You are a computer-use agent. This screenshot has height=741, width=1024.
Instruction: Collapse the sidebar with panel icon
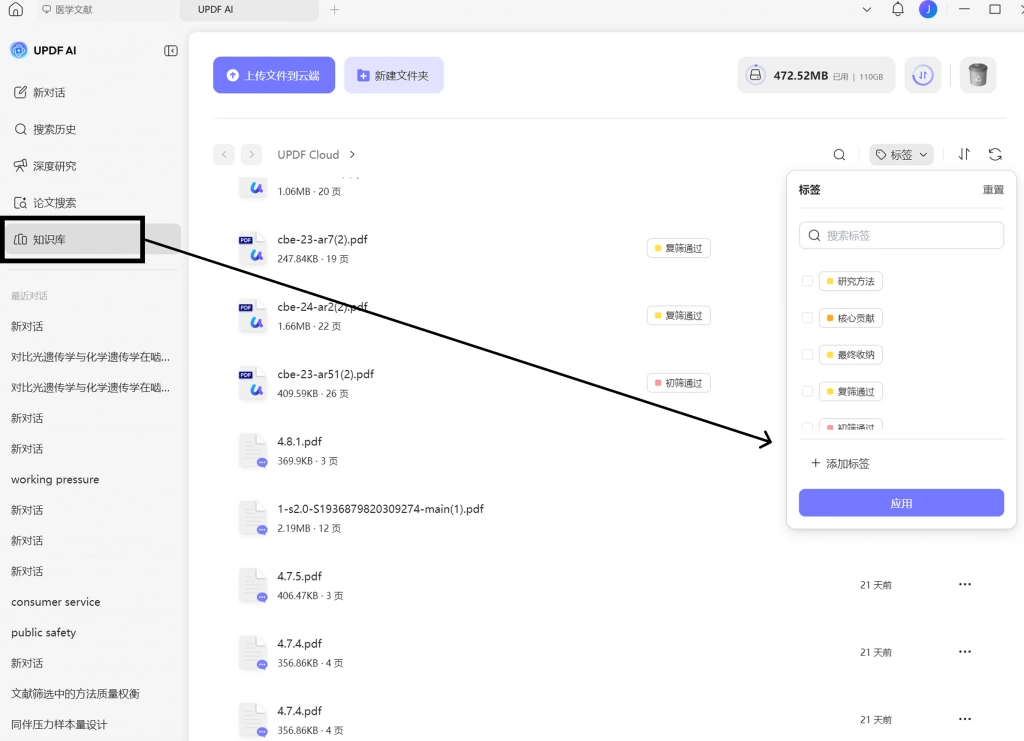tap(170, 50)
